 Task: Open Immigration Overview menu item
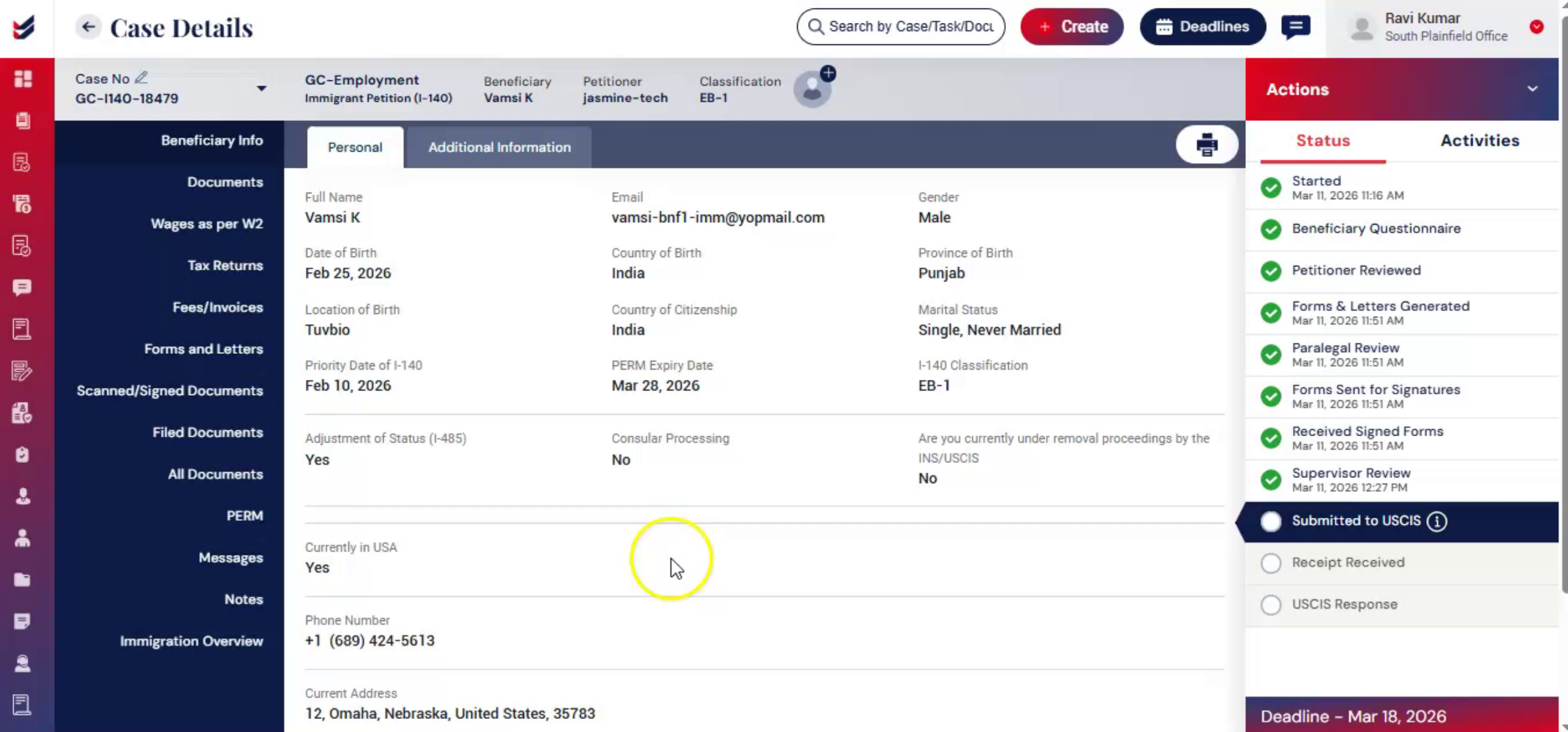tap(191, 641)
